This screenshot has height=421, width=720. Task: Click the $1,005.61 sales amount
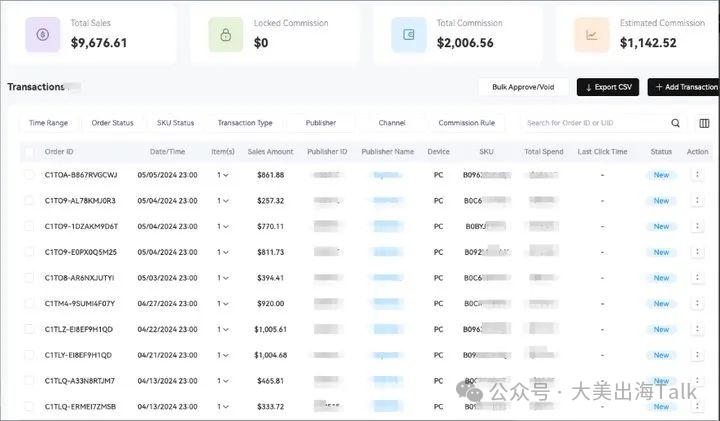(270, 329)
